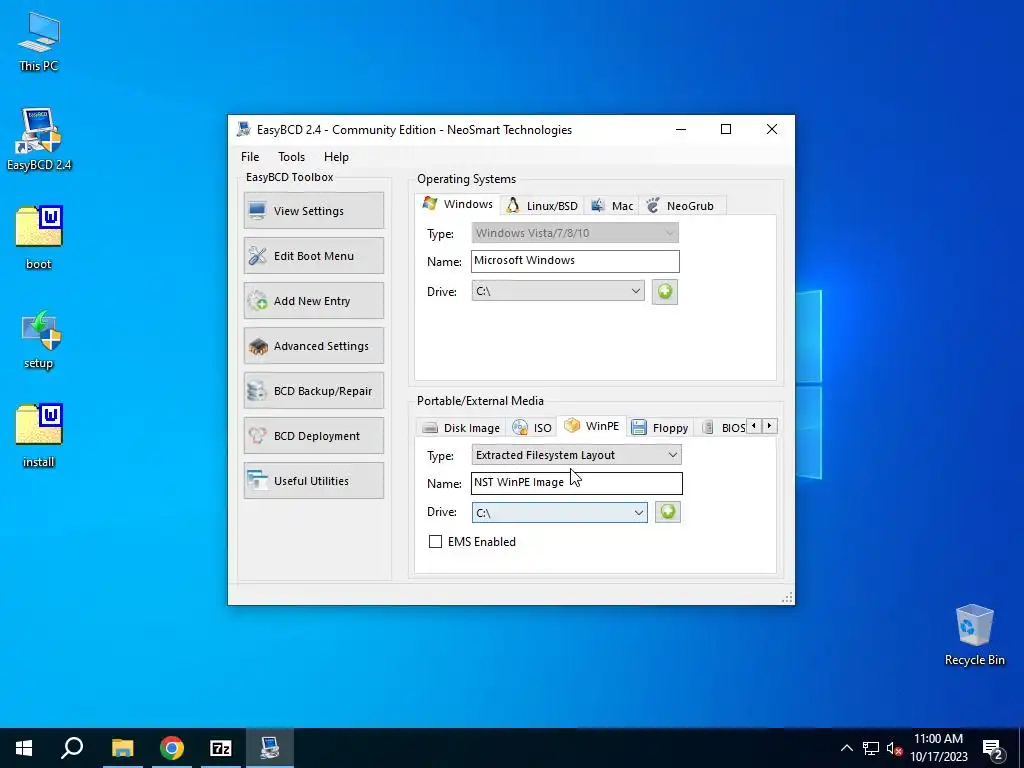Switch to the Disk Image tab
1024x768 pixels.
460,428
